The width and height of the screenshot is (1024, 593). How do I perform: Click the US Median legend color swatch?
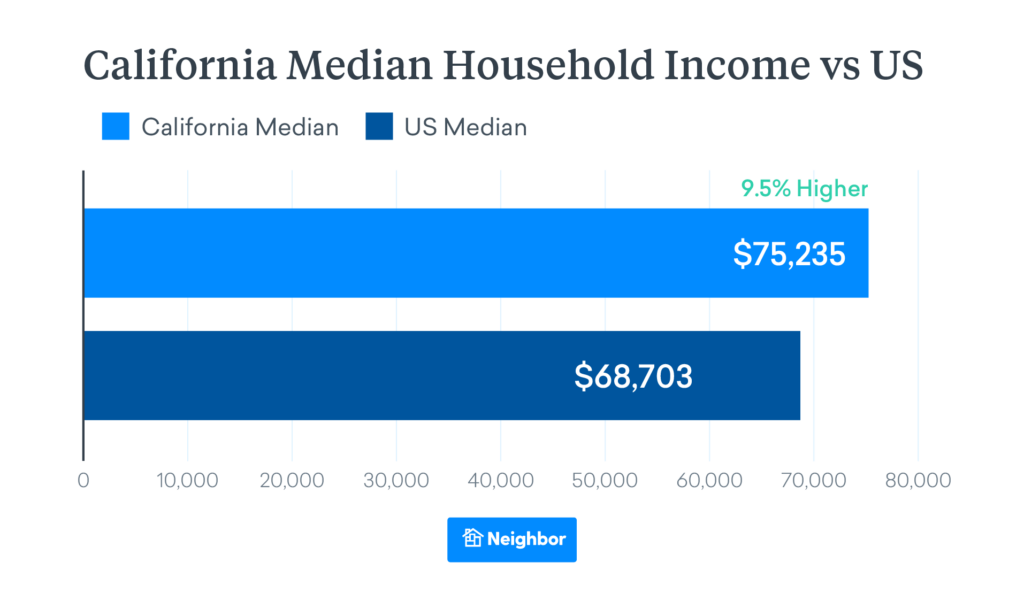point(379,127)
